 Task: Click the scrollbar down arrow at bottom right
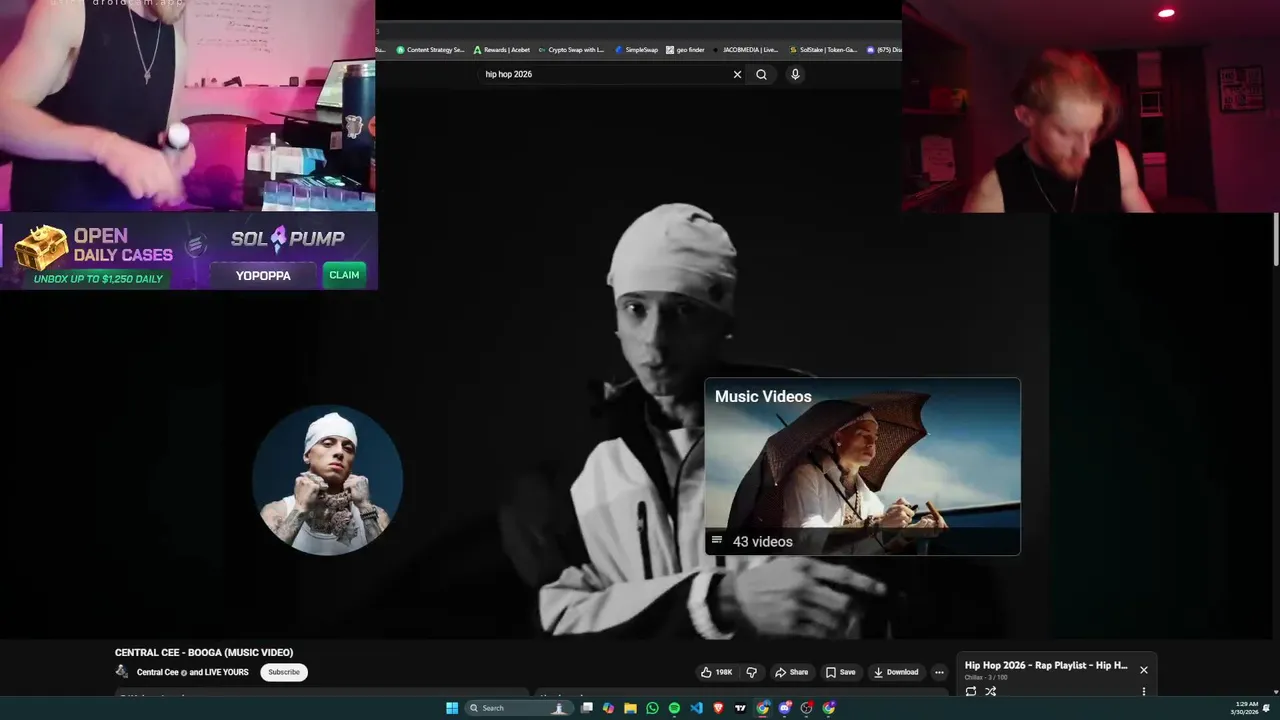tap(1276, 692)
